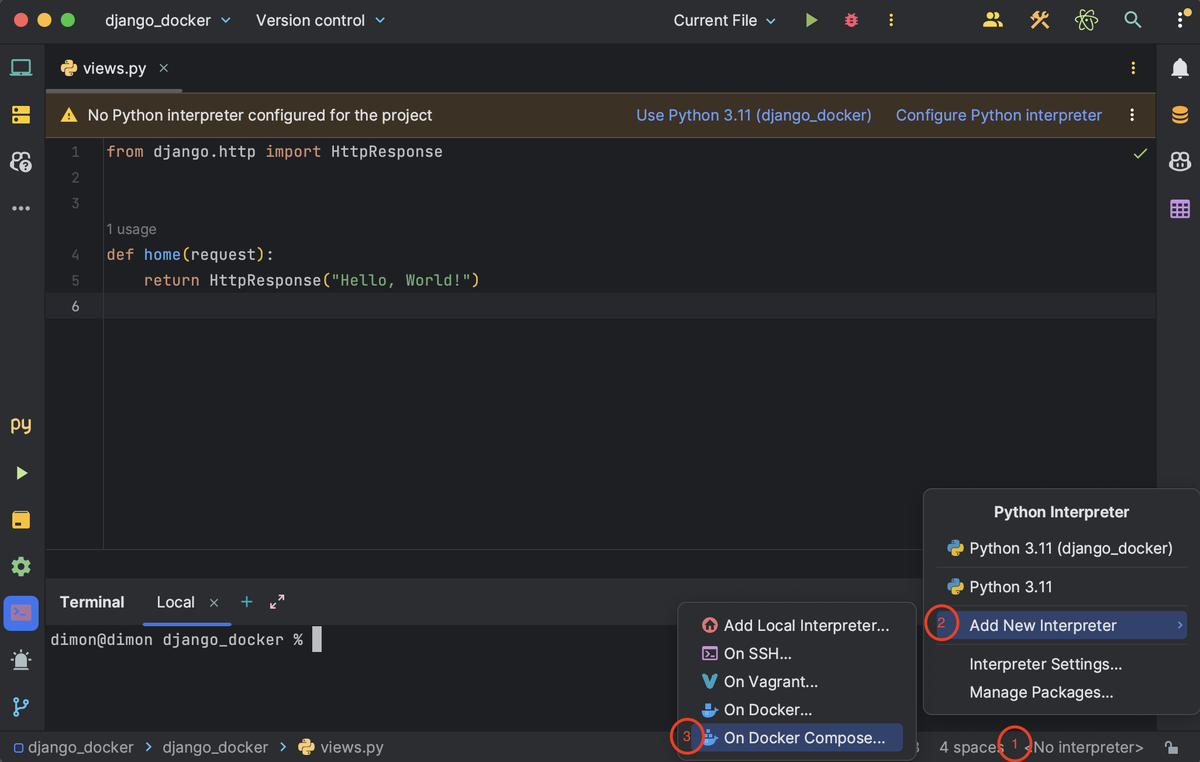
Task: Open the Project tool window icon
Action: (x=21, y=68)
